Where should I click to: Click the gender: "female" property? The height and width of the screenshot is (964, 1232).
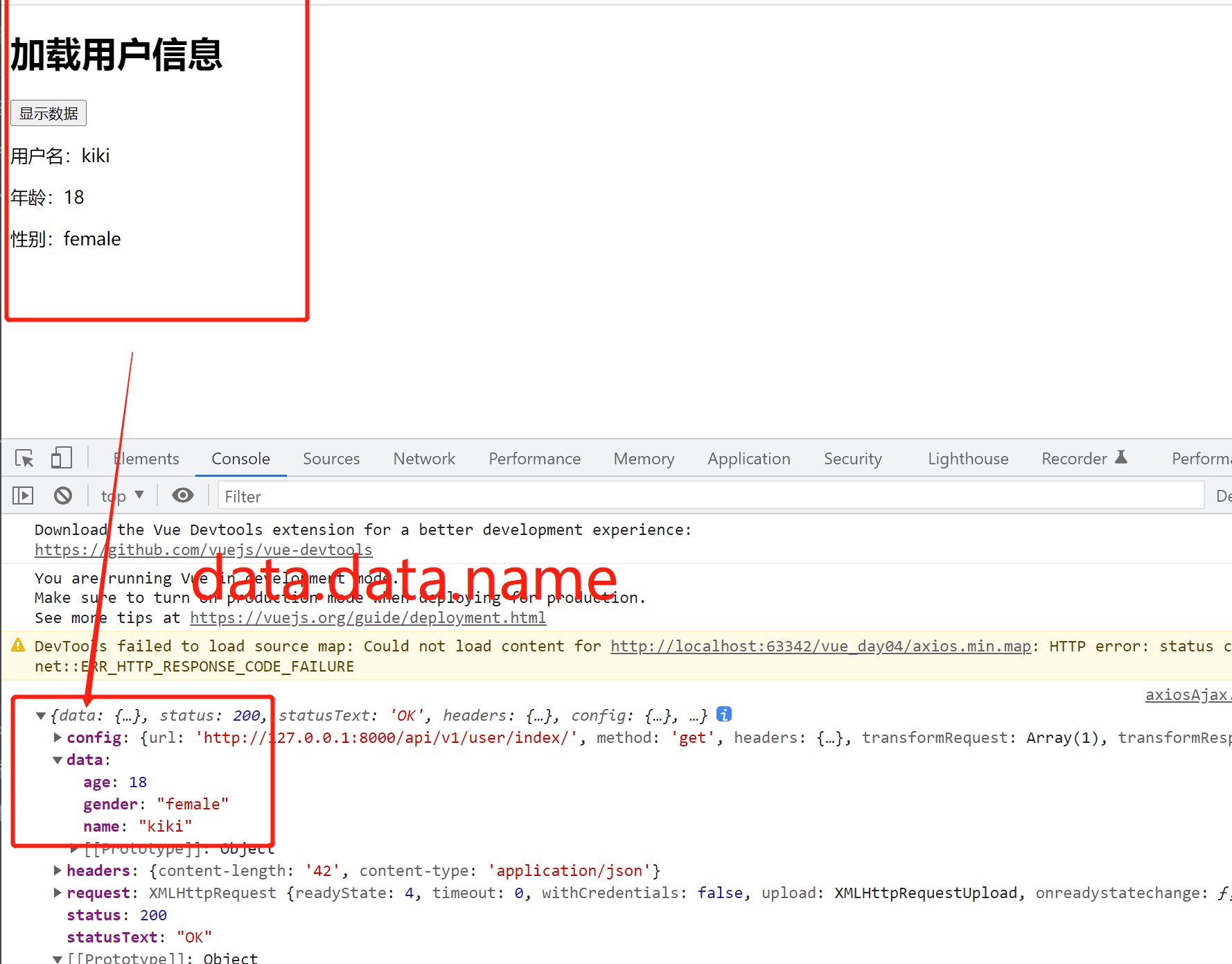click(156, 804)
